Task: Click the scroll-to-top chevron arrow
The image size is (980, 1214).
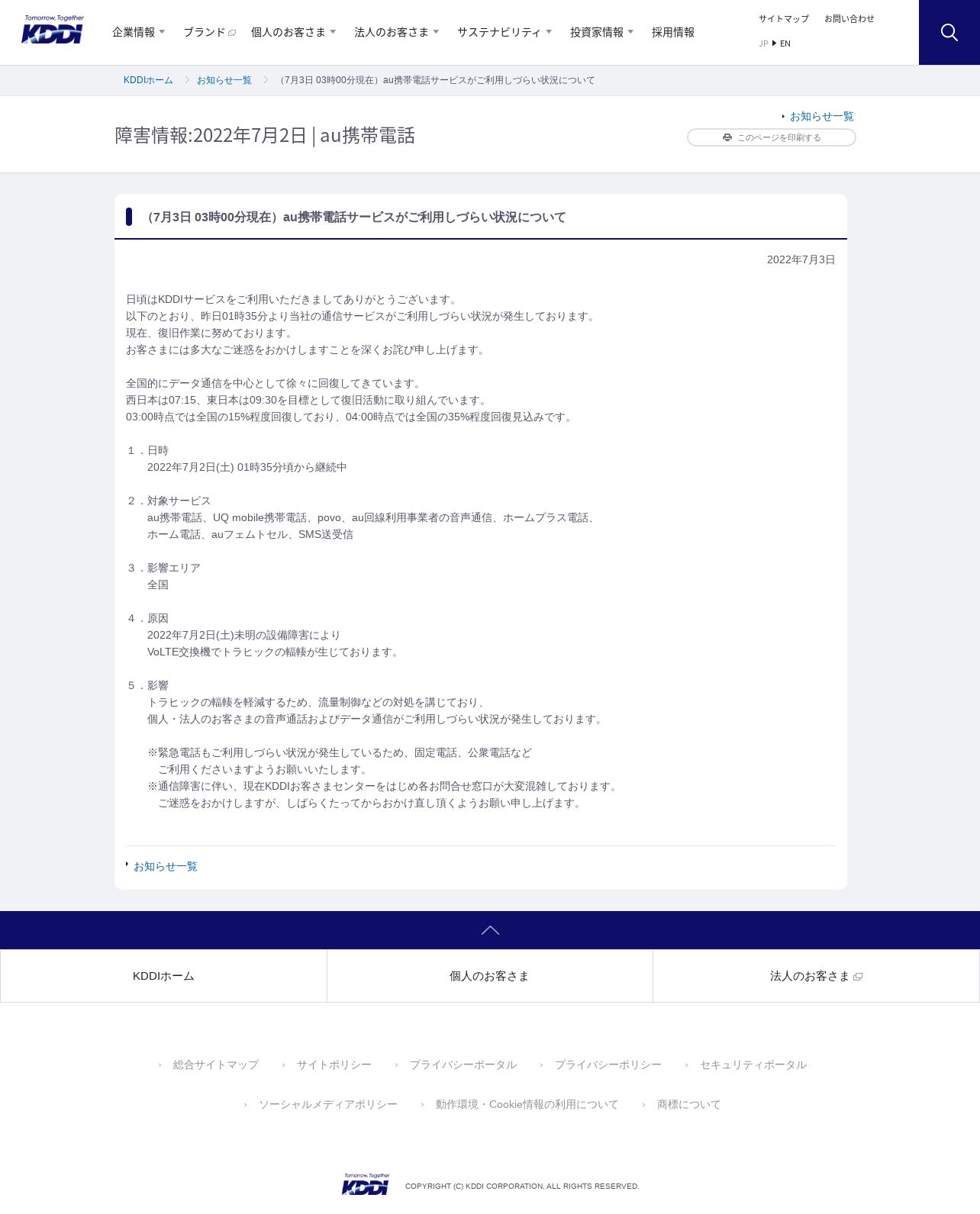Action: click(x=490, y=930)
